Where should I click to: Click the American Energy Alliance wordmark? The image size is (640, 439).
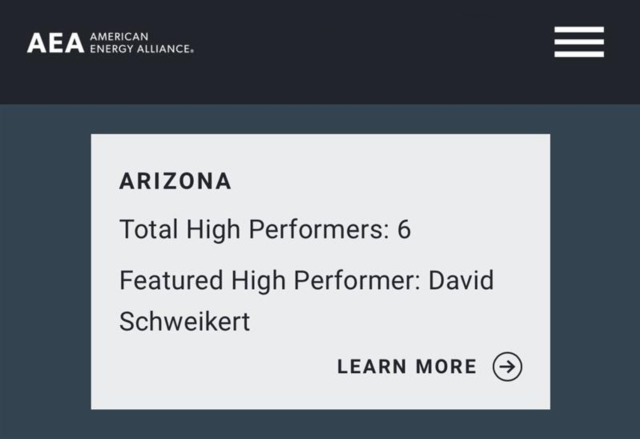coord(141,43)
